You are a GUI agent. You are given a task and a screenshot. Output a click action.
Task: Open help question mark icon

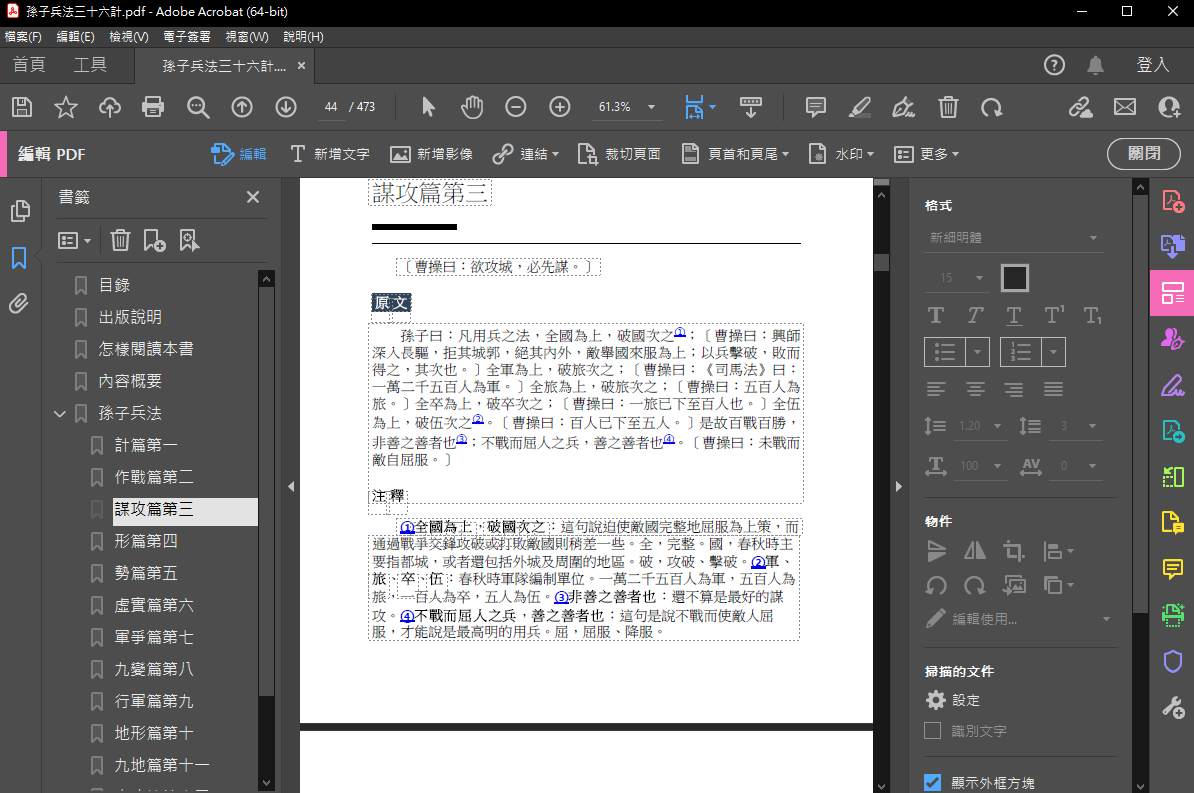point(1054,65)
